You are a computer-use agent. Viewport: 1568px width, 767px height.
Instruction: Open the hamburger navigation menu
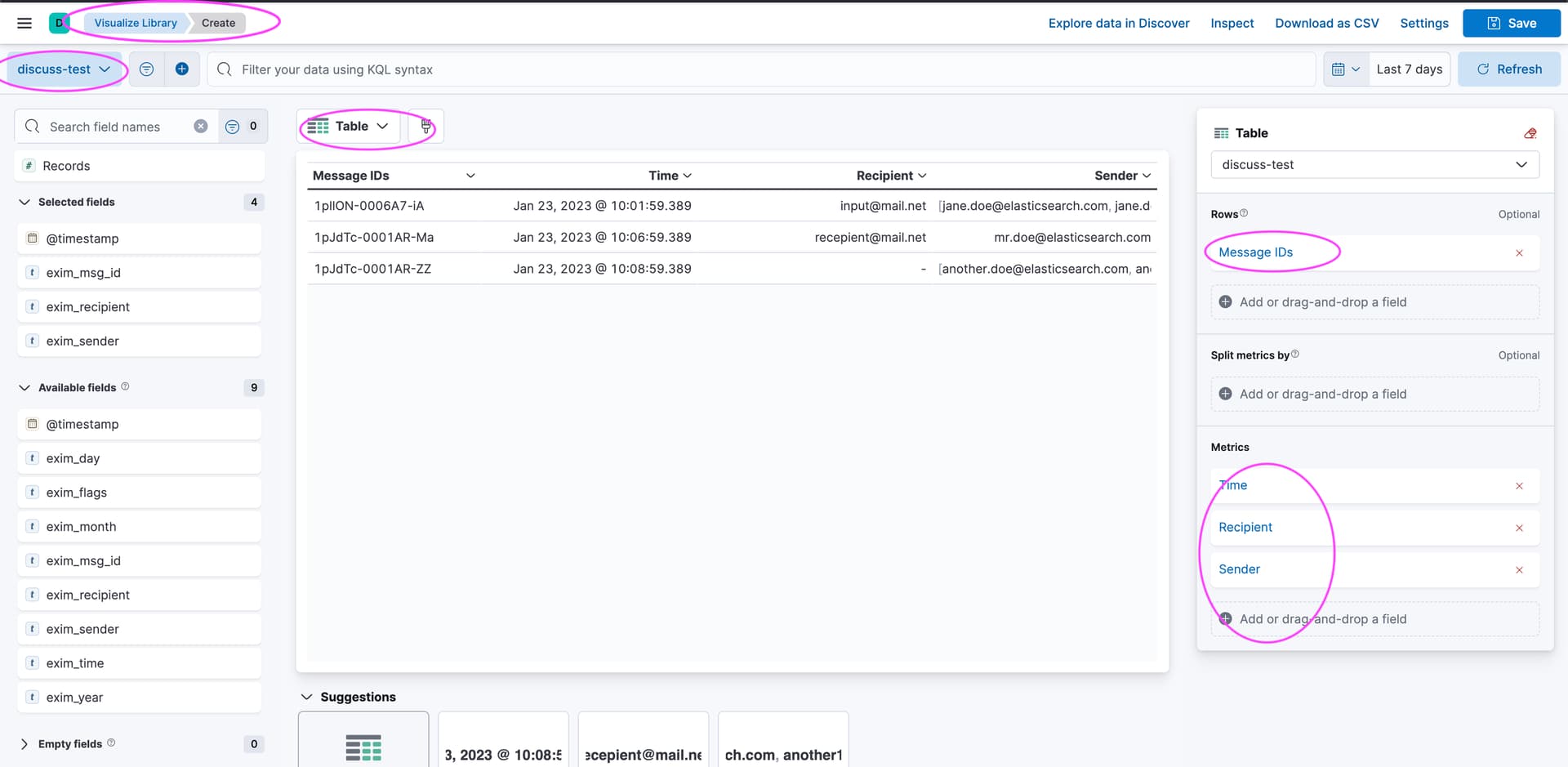pyautogui.click(x=24, y=23)
